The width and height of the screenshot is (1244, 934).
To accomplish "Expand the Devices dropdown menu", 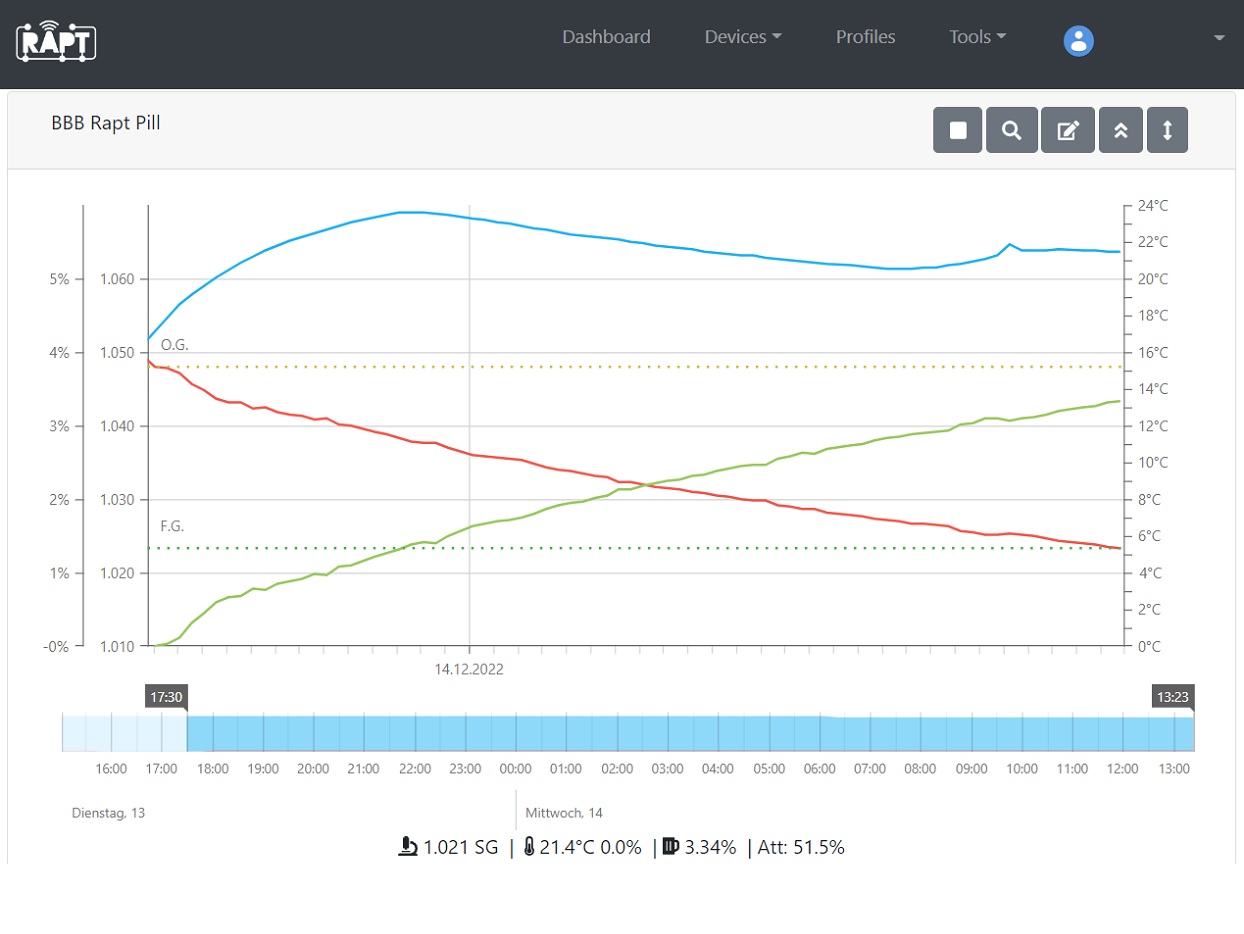I will coord(742,37).
